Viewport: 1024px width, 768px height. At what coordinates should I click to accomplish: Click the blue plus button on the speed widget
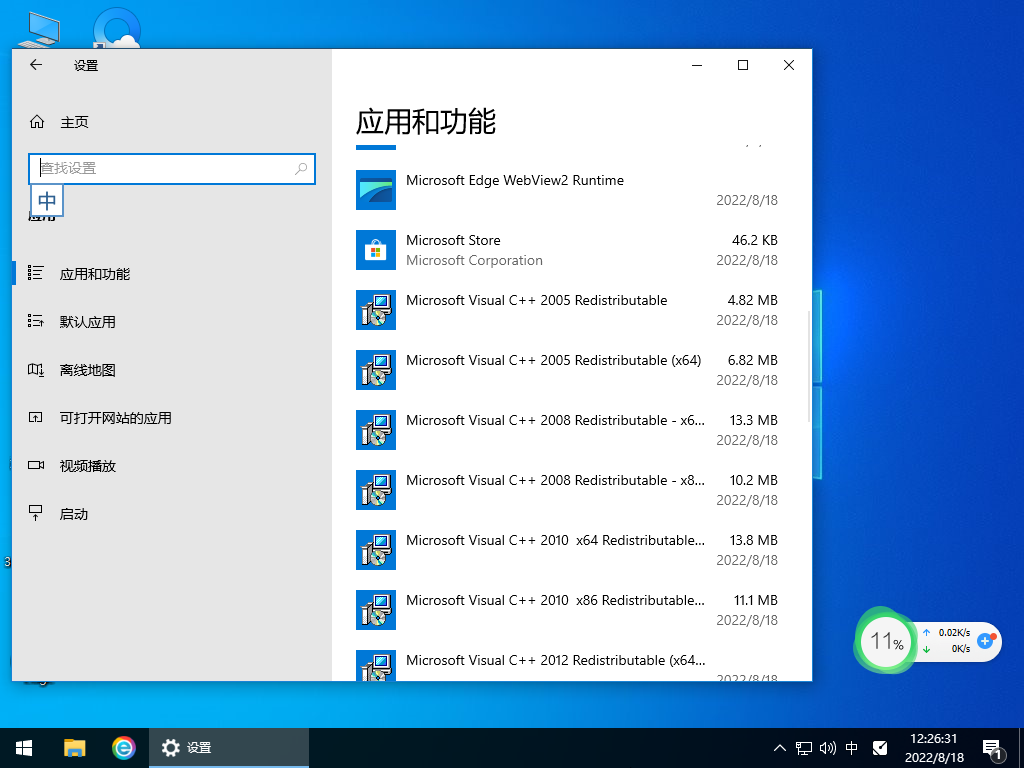[986, 643]
